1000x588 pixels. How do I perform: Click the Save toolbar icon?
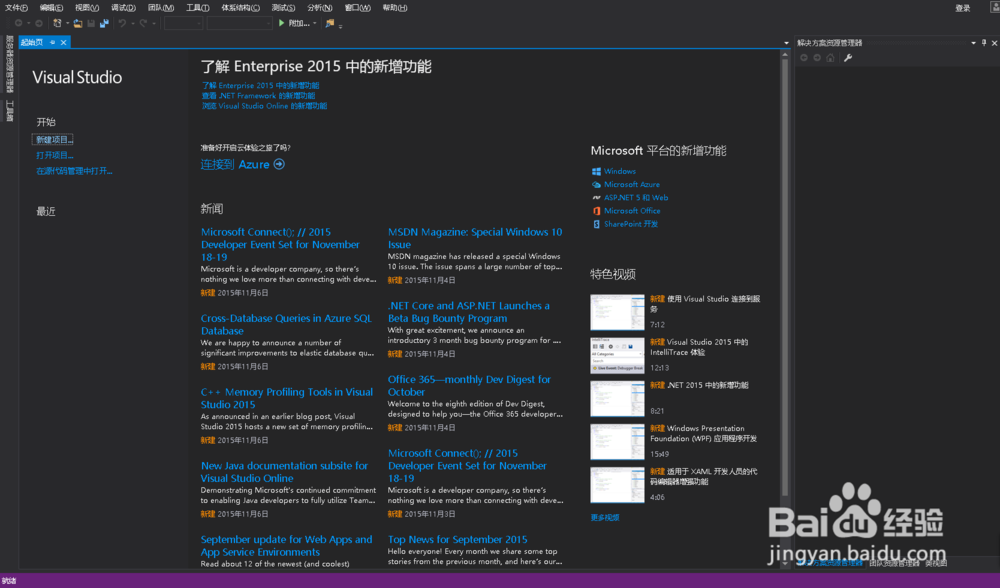tap(91, 23)
